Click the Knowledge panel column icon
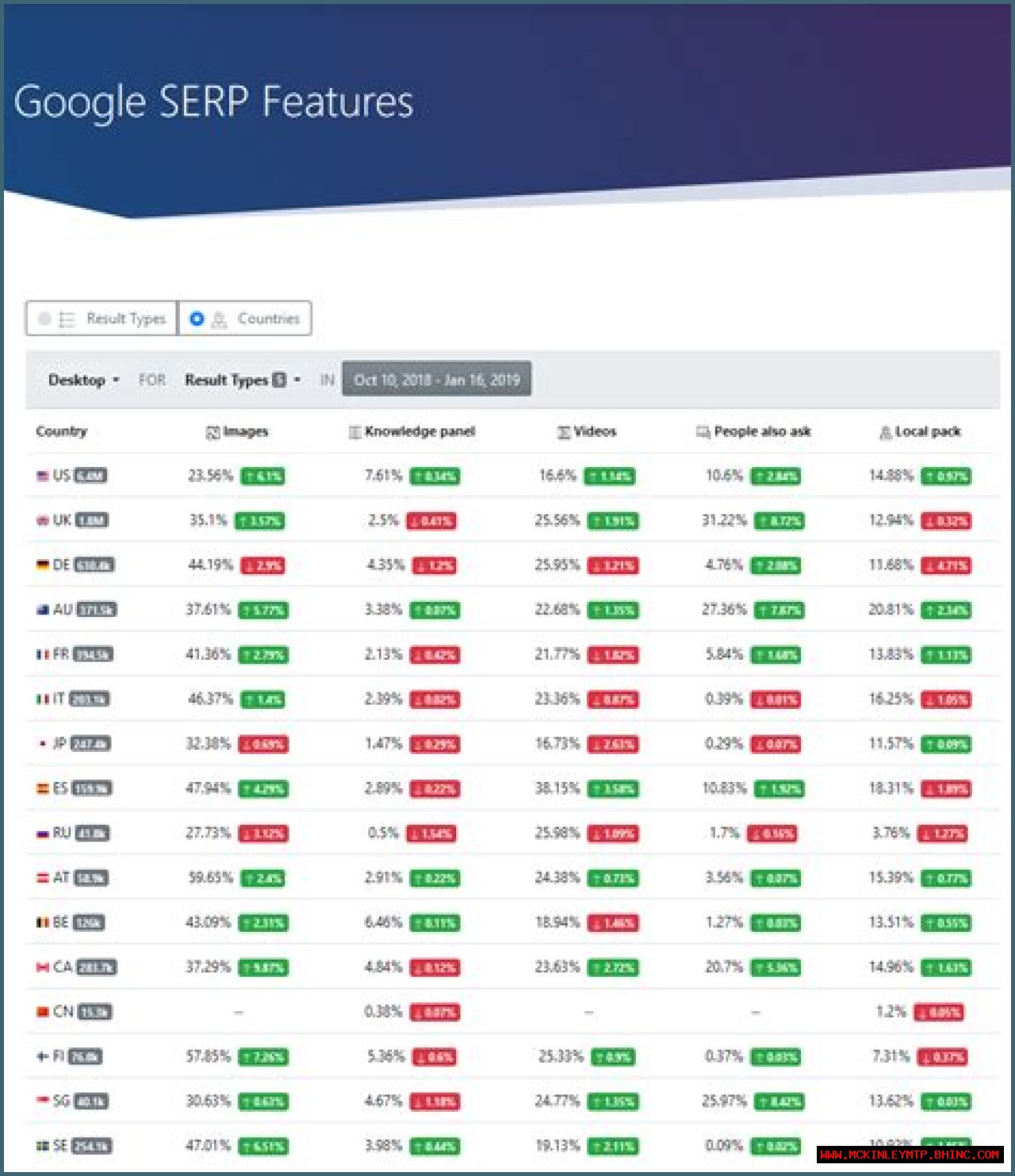1015x1176 pixels. (x=354, y=432)
